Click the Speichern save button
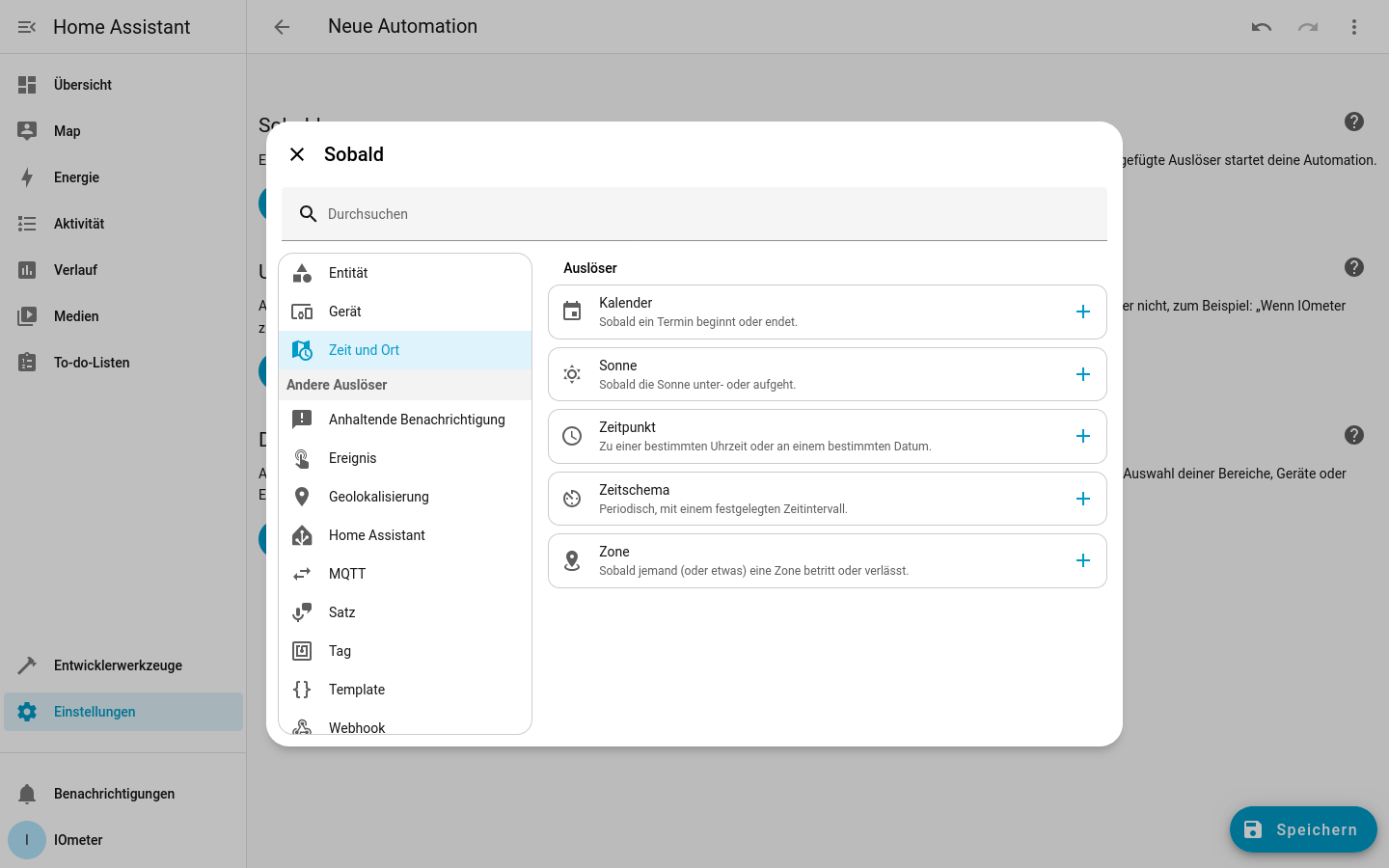The width and height of the screenshot is (1389, 868). 1303,829
